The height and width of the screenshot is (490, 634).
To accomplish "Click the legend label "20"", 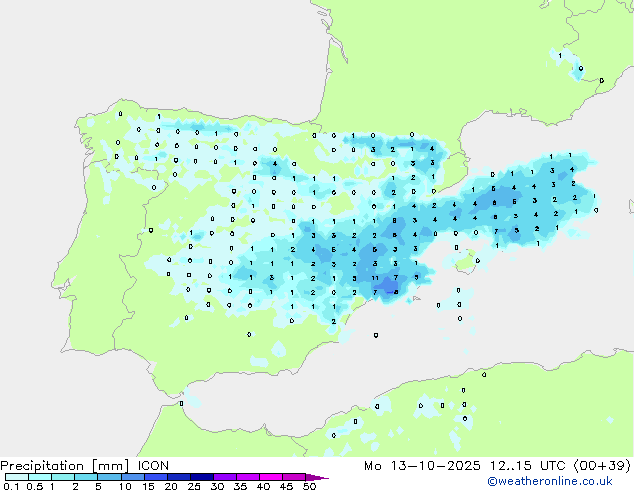I will [171, 486].
